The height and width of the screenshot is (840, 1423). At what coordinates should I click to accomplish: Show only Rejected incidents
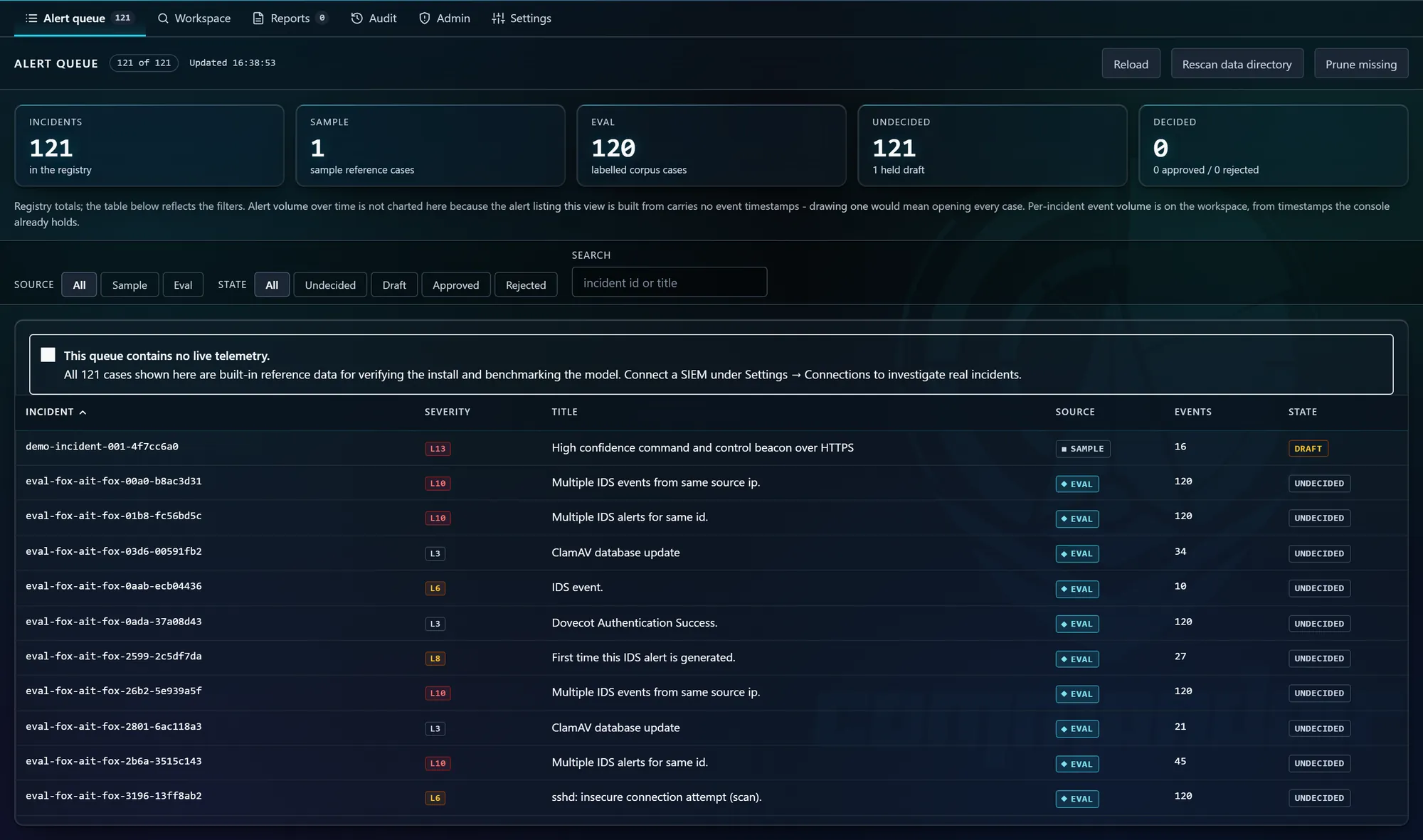526,285
